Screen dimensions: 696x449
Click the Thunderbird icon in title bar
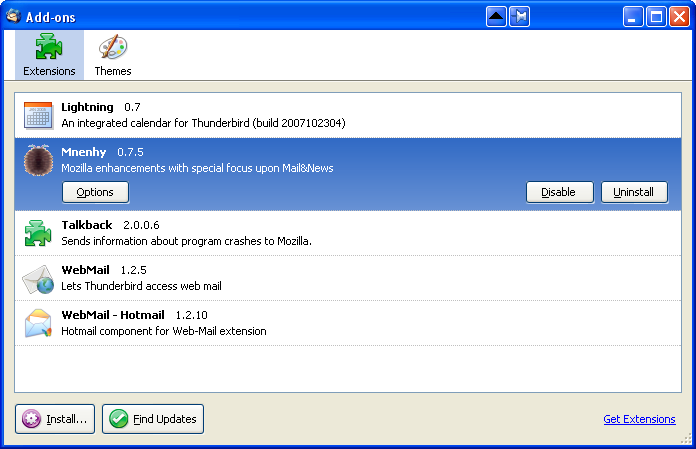(13, 16)
